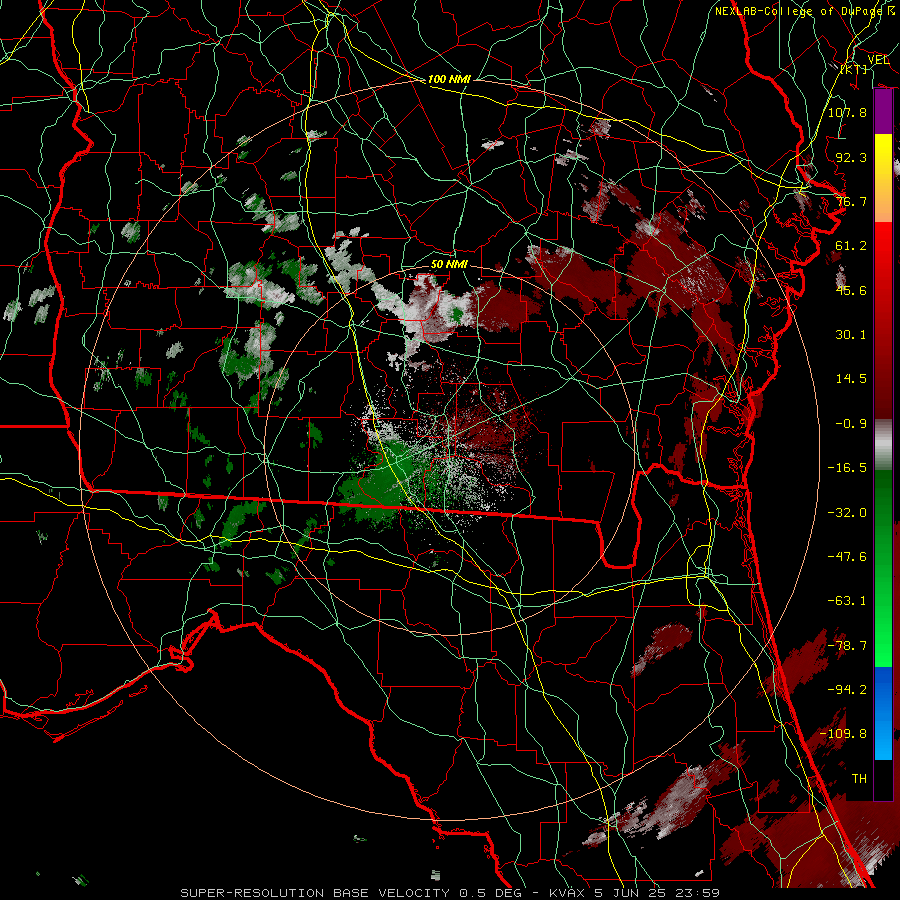Screen dimensions: 900x900
Task: Click the -94.2 scale value
Action: 847,689
